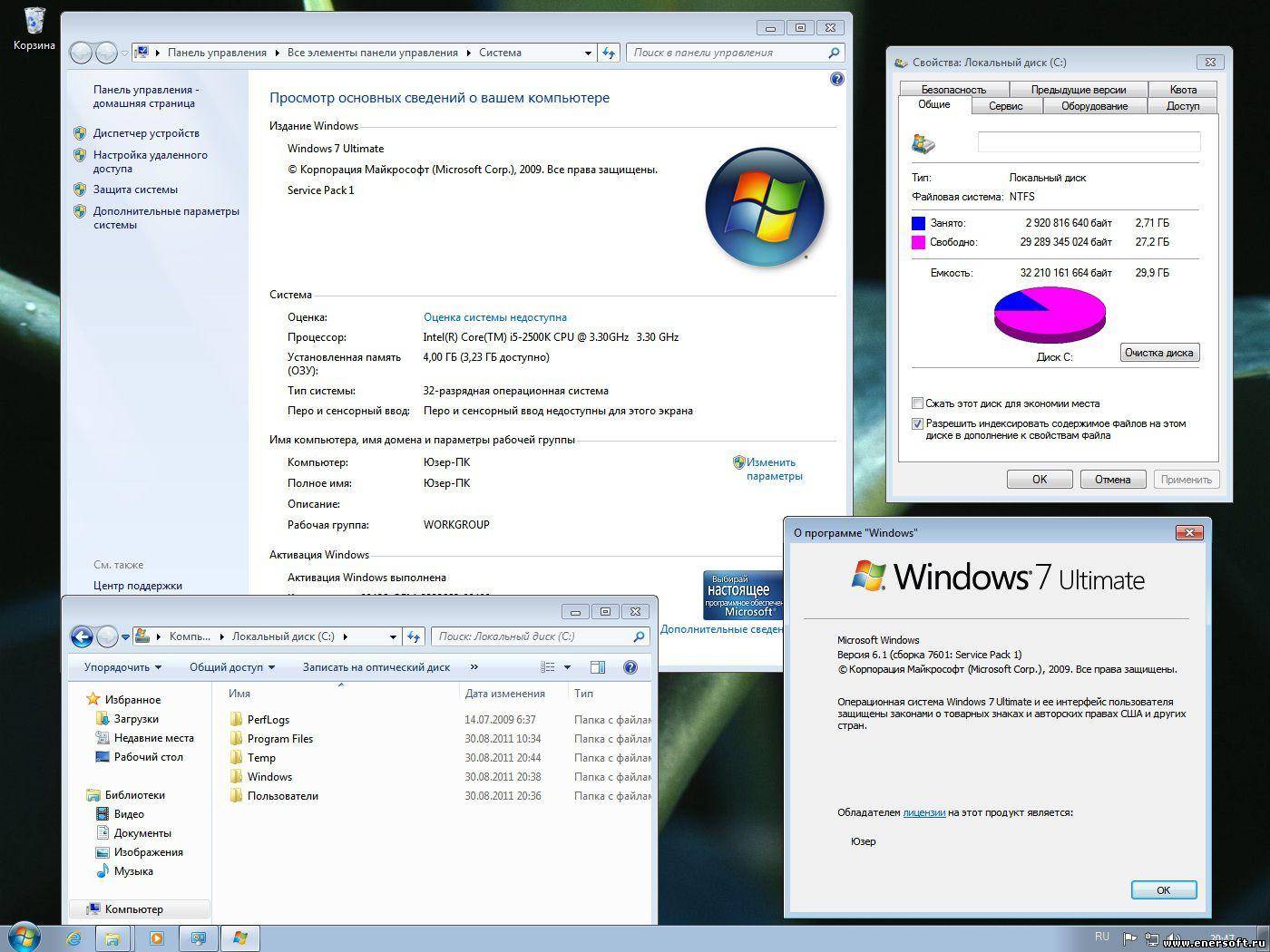Open recent pages dropdown in explorer window
The image size is (1270, 952).
tap(124, 636)
